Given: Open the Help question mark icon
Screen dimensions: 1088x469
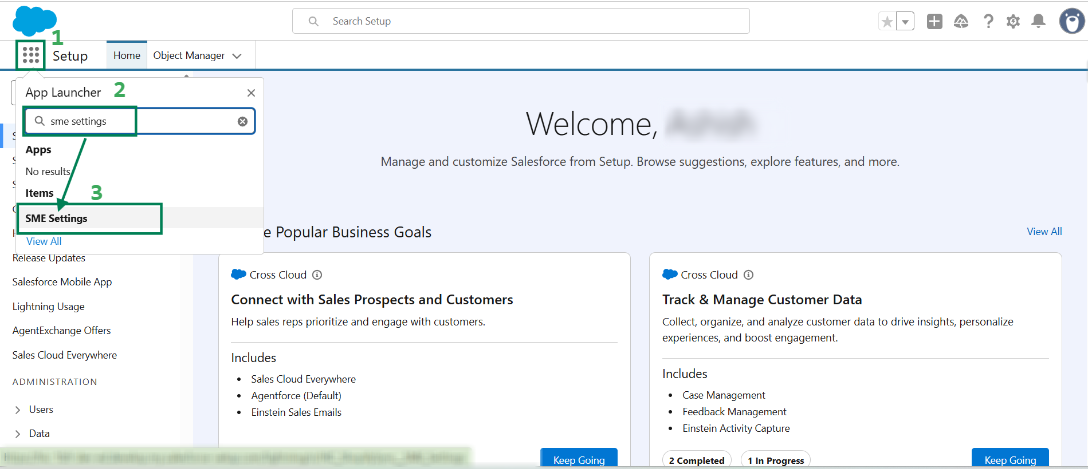Looking at the screenshot, I should click(x=988, y=22).
